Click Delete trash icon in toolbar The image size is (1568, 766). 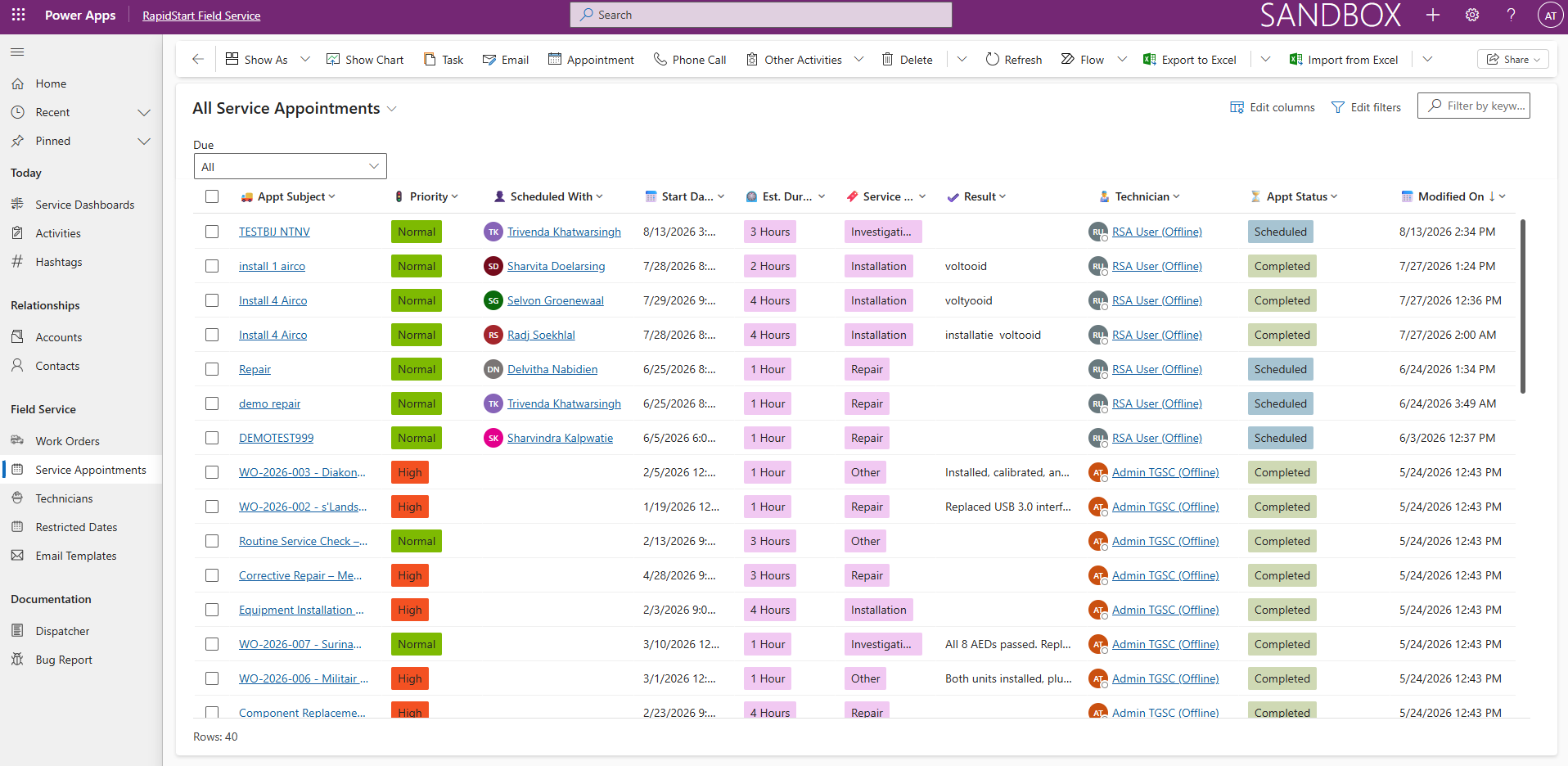pyautogui.click(x=907, y=60)
